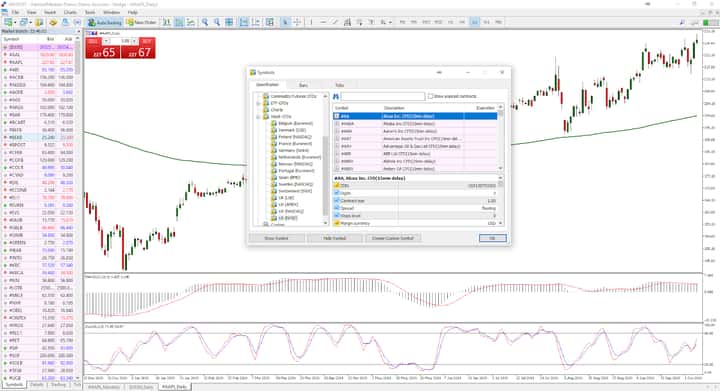Image resolution: width=720 pixels, height=391 pixels.
Task: Click the zoom in magnifier icon
Action: tap(205, 22)
